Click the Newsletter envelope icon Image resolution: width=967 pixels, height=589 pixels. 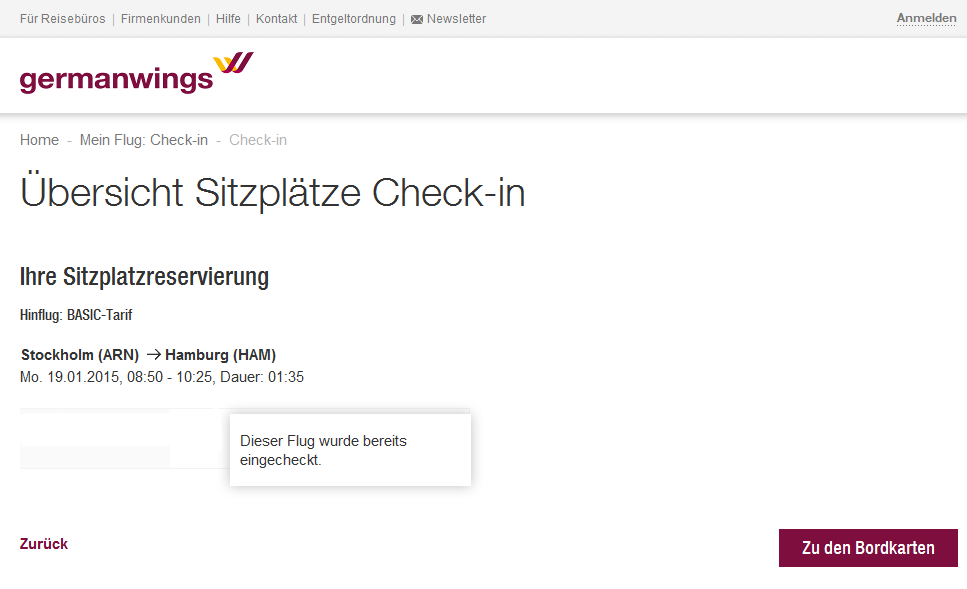pyautogui.click(x=417, y=19)
